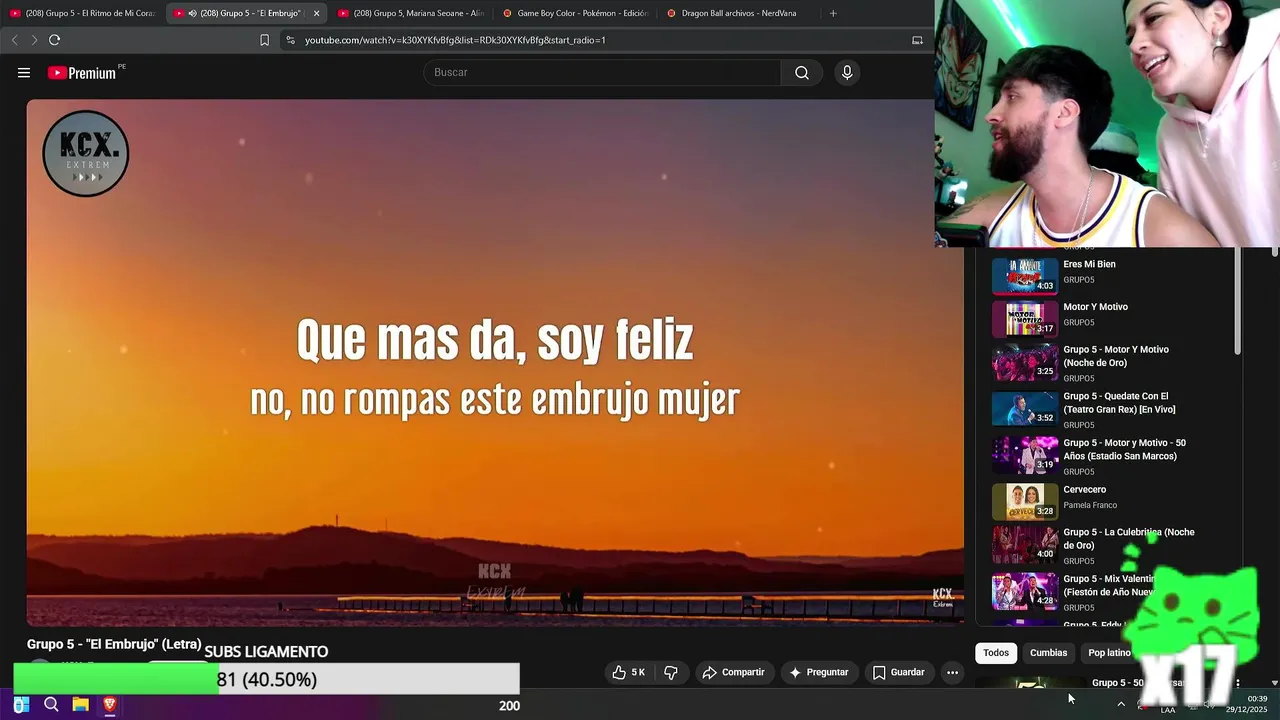Click the video player area
The height and width of the screenshot is (720, 1280).
495,362
